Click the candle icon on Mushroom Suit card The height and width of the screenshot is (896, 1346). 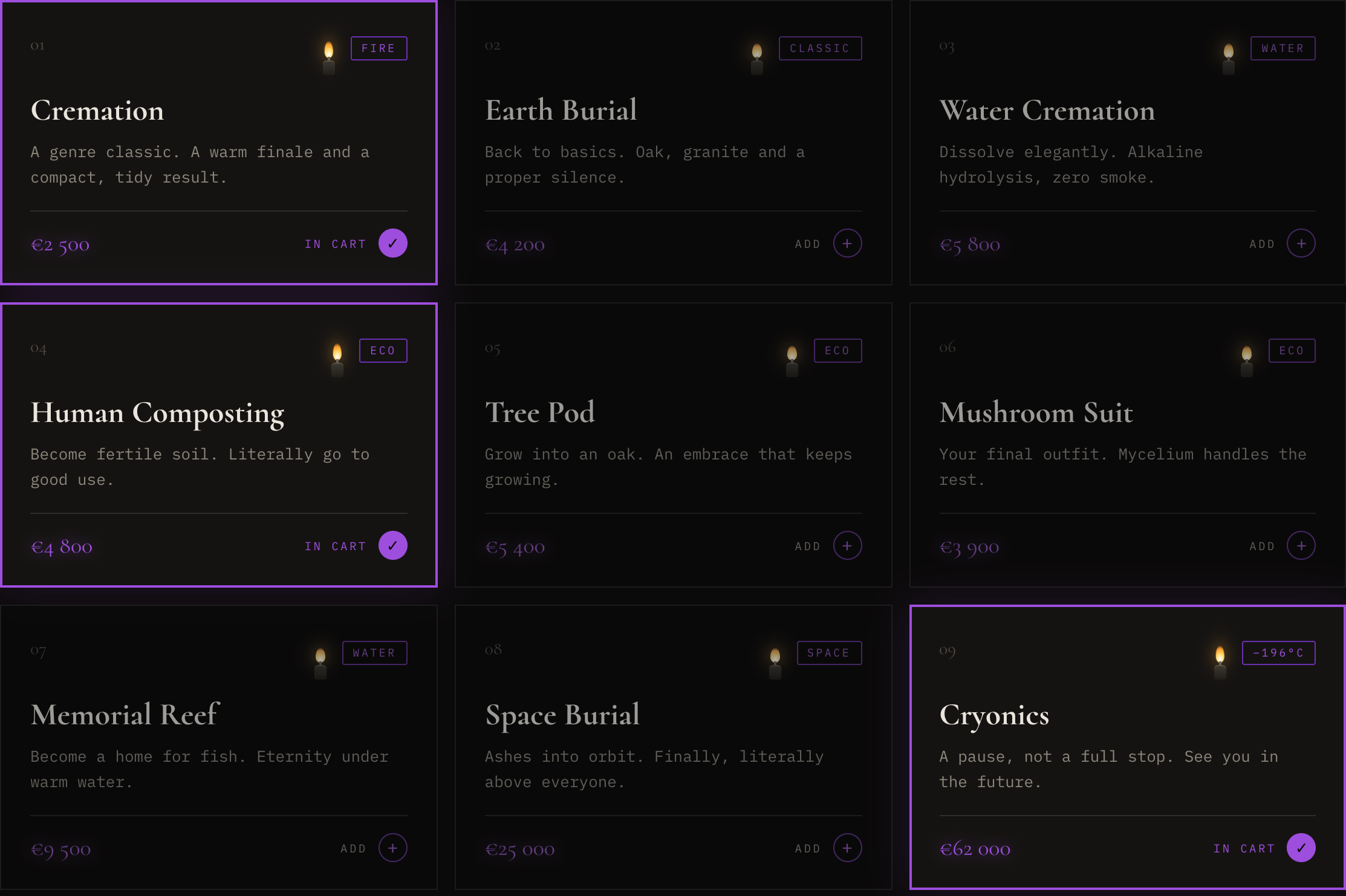(1247, 361)
